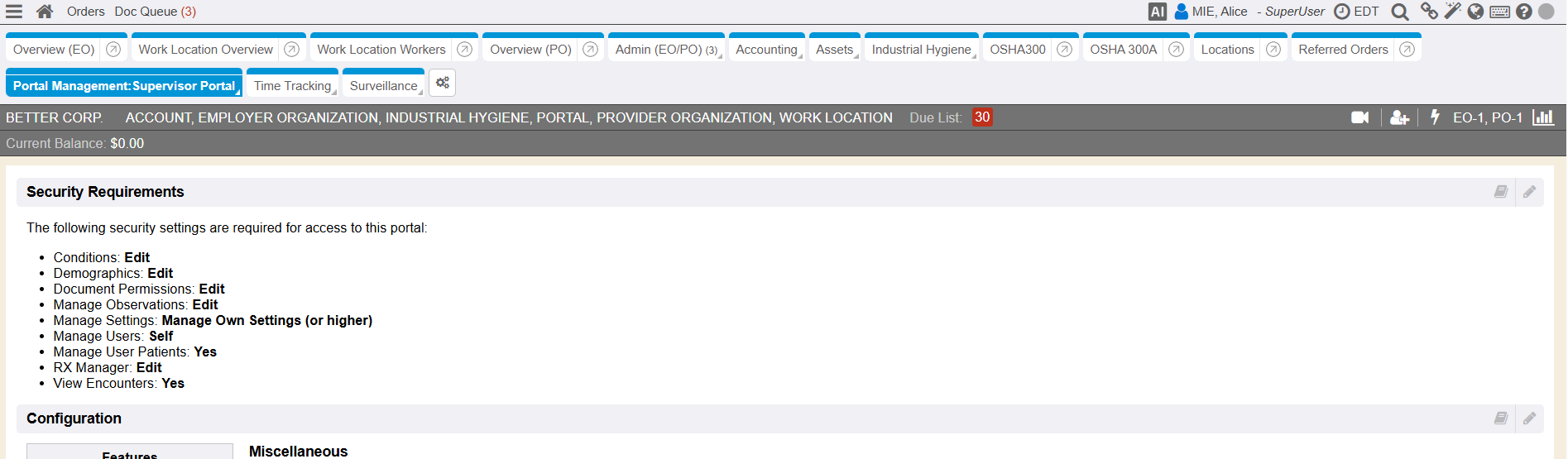Open tab settings gears button
Screen dimensions: 1568x459
point(443,83)
